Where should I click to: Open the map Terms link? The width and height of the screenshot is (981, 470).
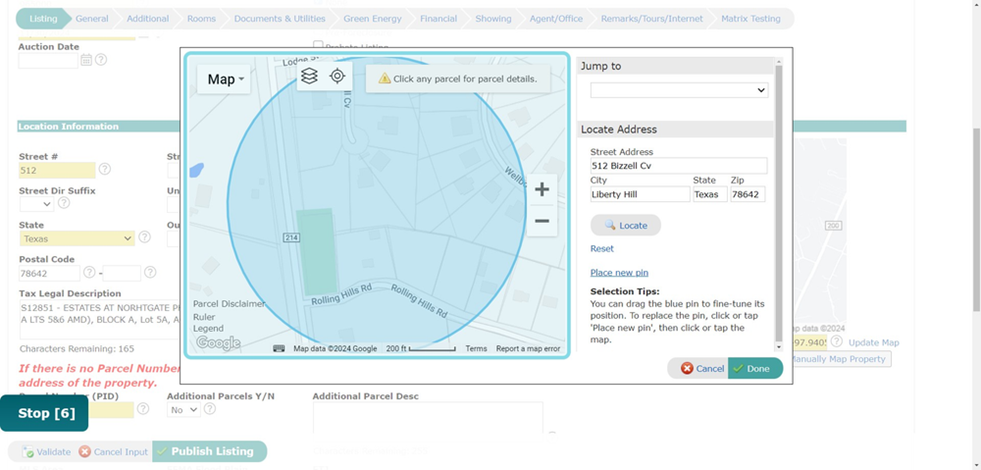(x=475, y=349)
